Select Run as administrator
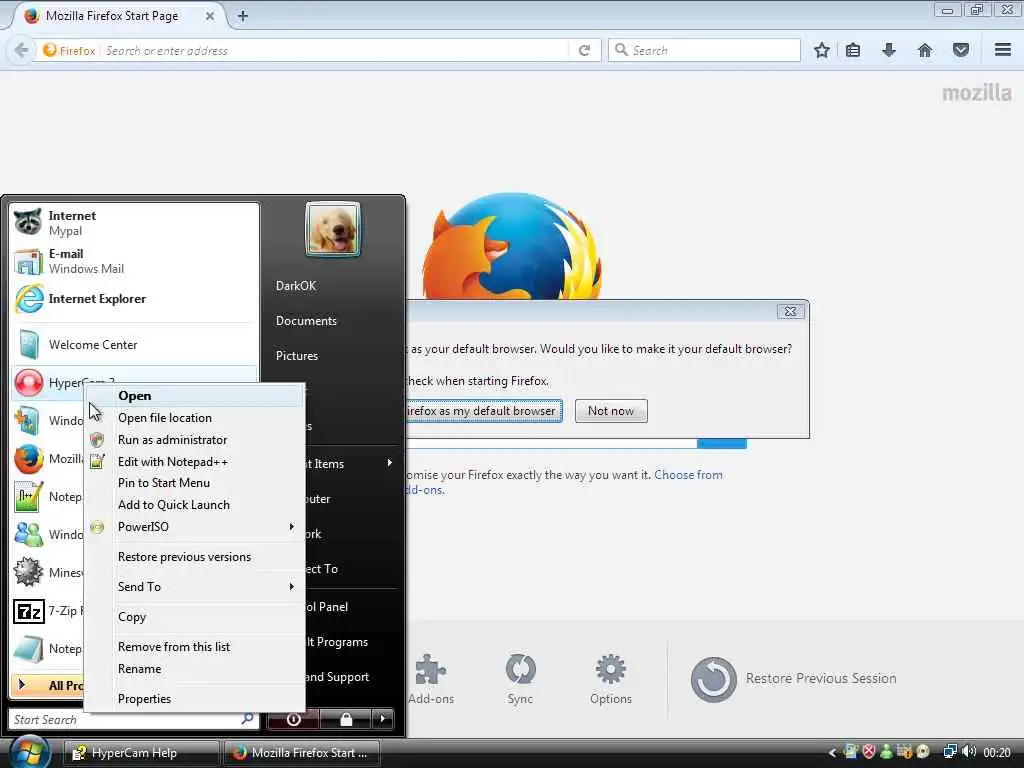The height and width of the screenshot is (768, 1024). [195, 440]
